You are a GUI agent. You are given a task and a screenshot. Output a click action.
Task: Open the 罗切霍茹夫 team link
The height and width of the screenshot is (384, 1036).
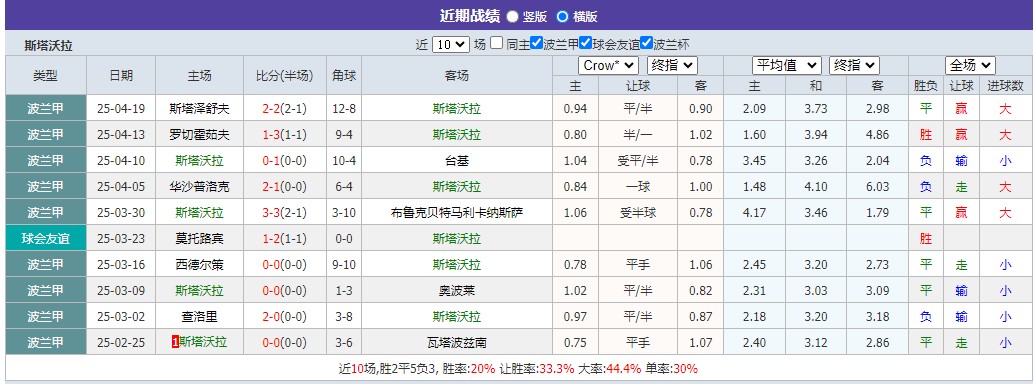[x=200, y=135]
